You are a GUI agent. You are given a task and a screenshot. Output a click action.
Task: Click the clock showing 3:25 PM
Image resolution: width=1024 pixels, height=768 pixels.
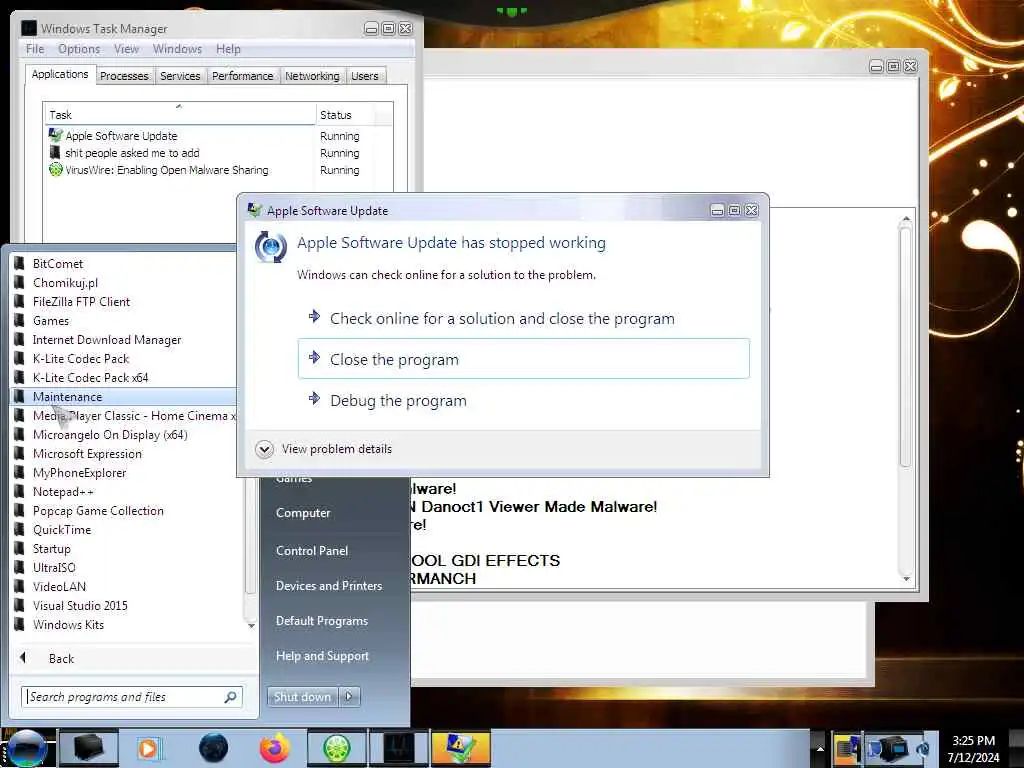pos(973,741)
